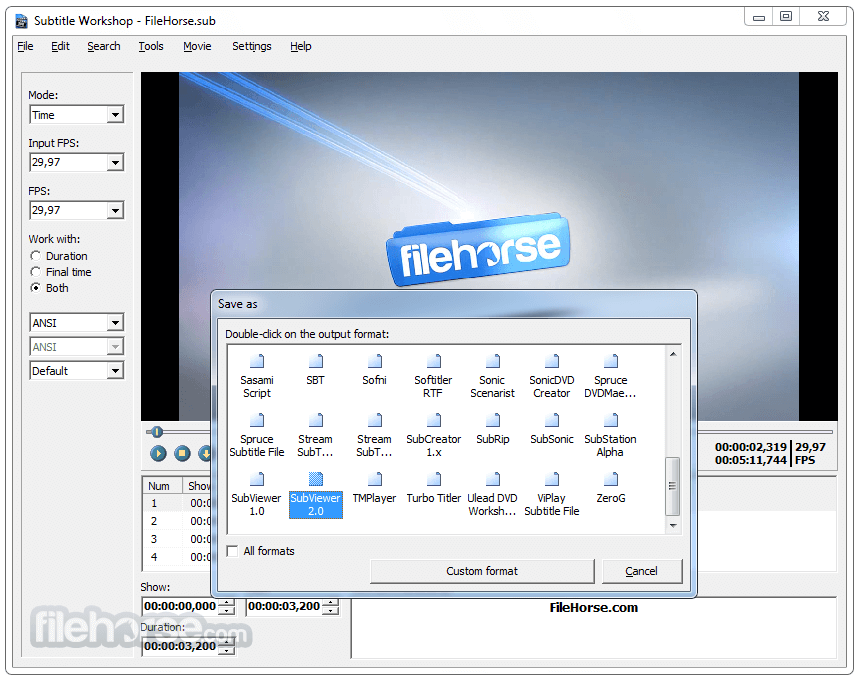Click the Custom format button

tap(482, 571)
